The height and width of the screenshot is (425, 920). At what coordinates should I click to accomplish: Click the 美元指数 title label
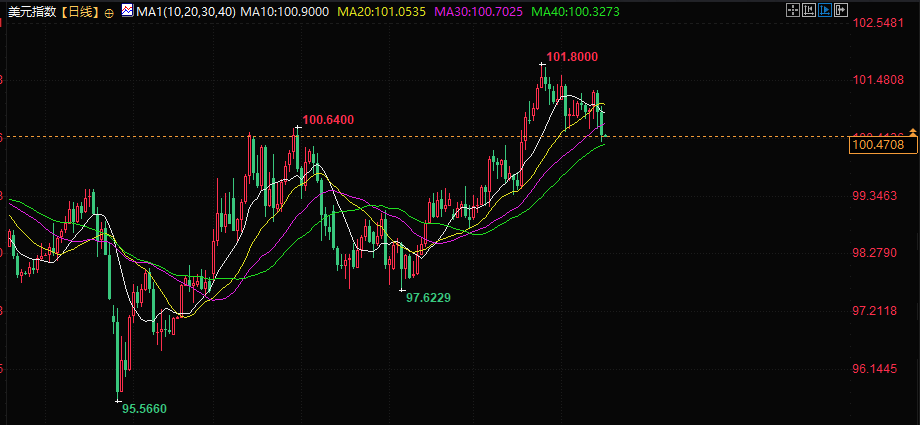click(x=25, y=11)
